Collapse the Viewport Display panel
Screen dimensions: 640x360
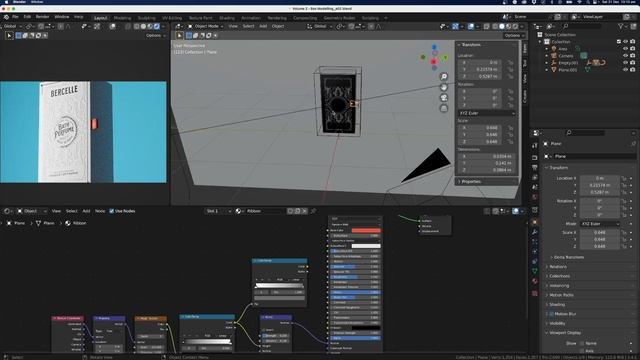pyautogui.click(x=565, y=333)
